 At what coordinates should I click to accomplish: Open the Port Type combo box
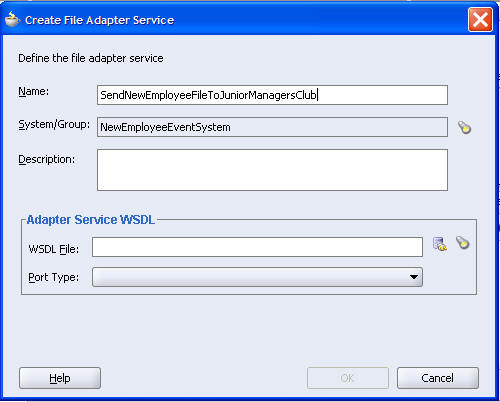click(x=257, y=277)
